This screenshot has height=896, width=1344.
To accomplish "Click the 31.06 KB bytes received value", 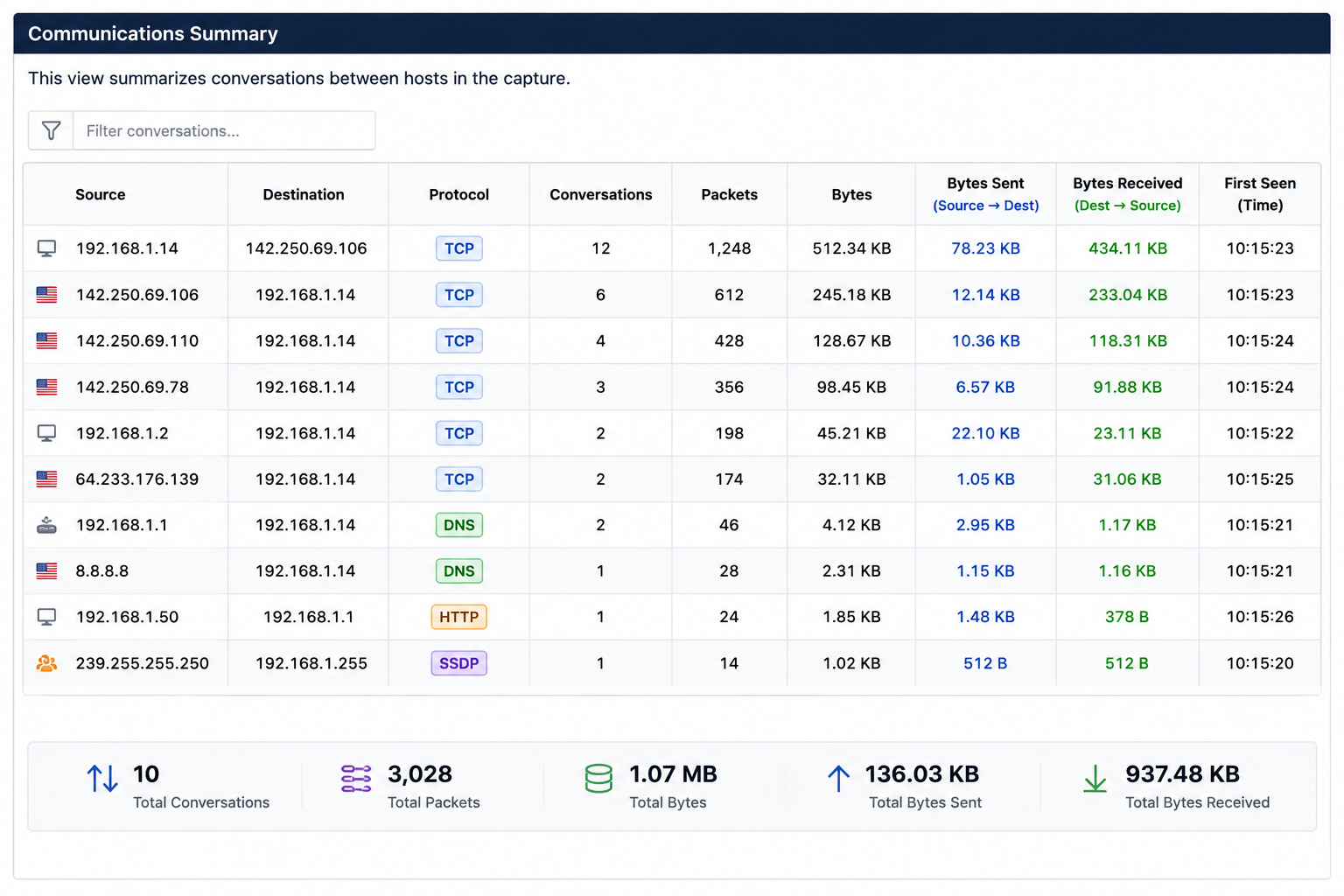I will pyautogui.click(x=1128, y=479).
